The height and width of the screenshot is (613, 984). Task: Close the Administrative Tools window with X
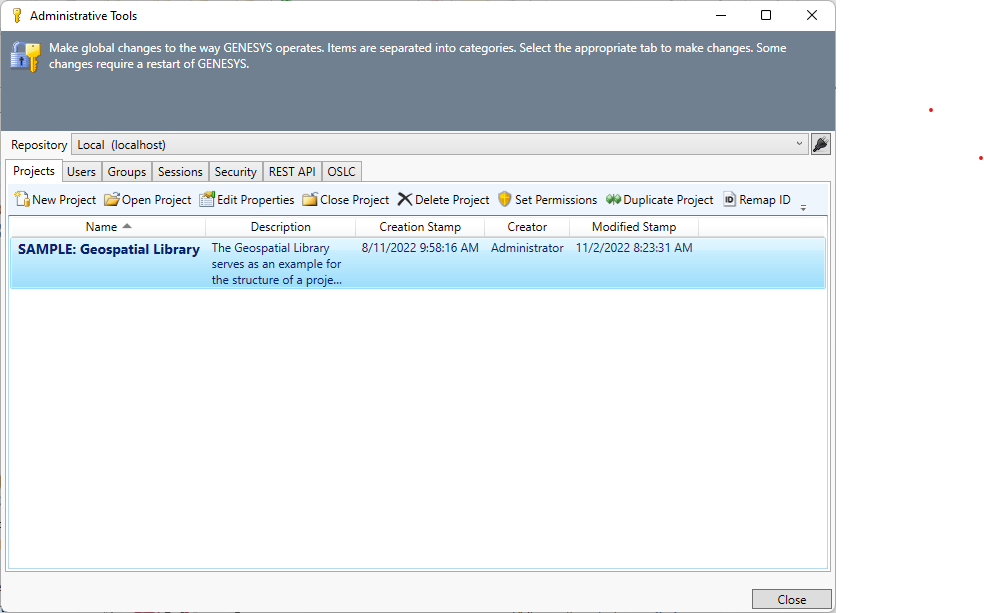pyautogui.click(x=811, y=16)
